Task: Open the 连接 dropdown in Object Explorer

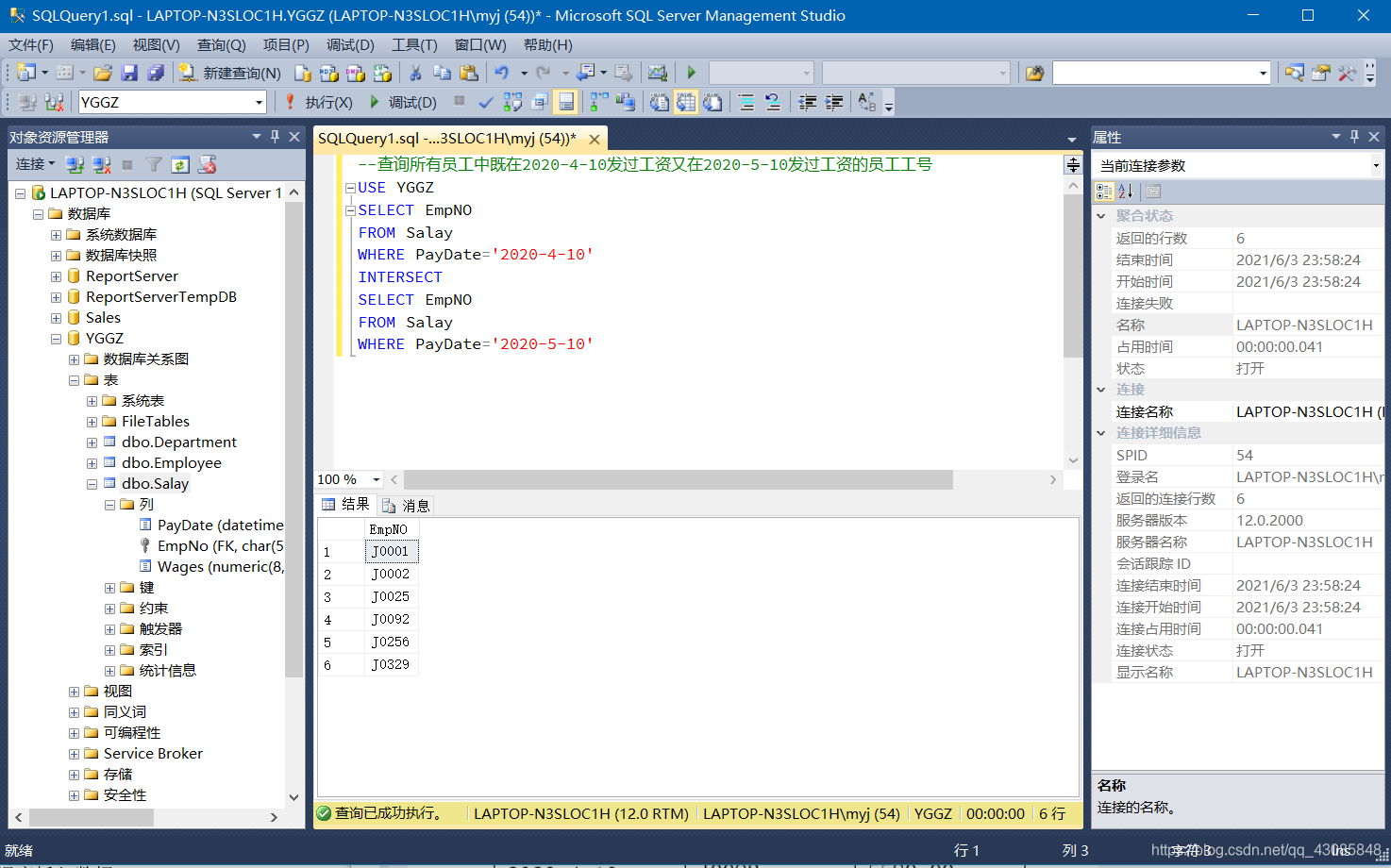Action: tap(35, 164)
